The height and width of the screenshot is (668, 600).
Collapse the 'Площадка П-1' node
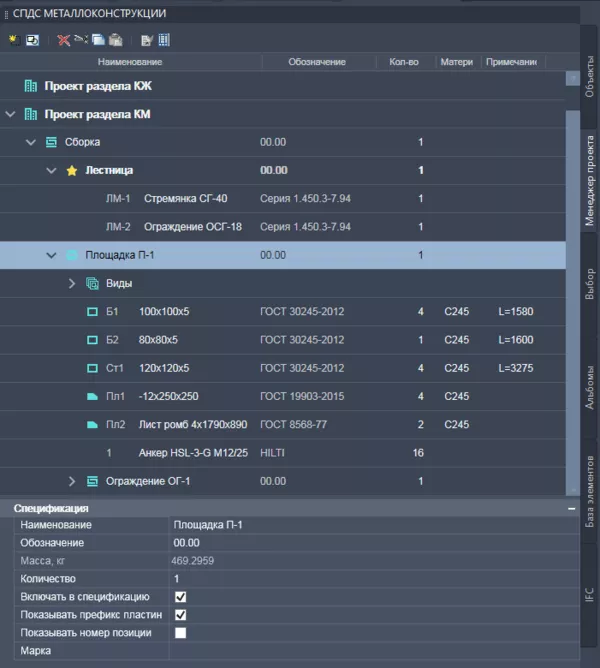[51, 256]
